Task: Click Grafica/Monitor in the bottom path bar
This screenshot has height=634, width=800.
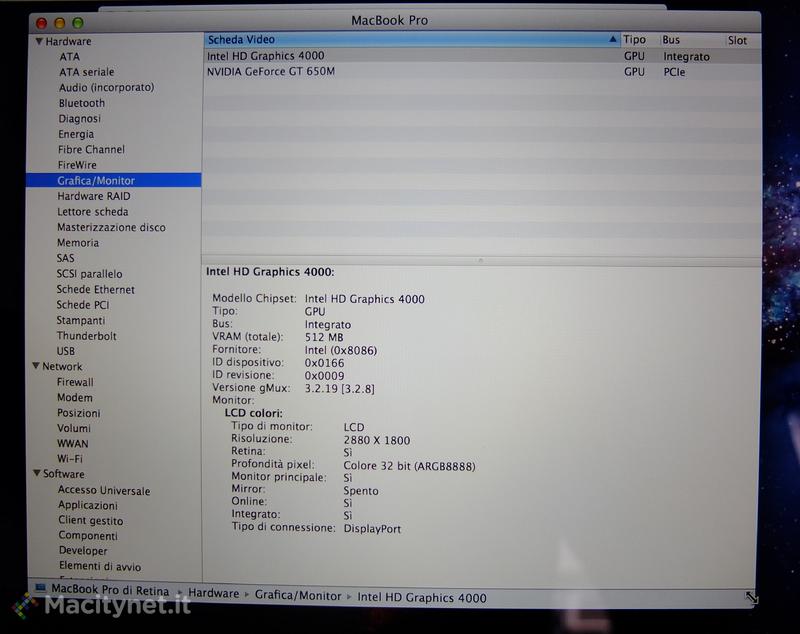Action: click(298, 596)
